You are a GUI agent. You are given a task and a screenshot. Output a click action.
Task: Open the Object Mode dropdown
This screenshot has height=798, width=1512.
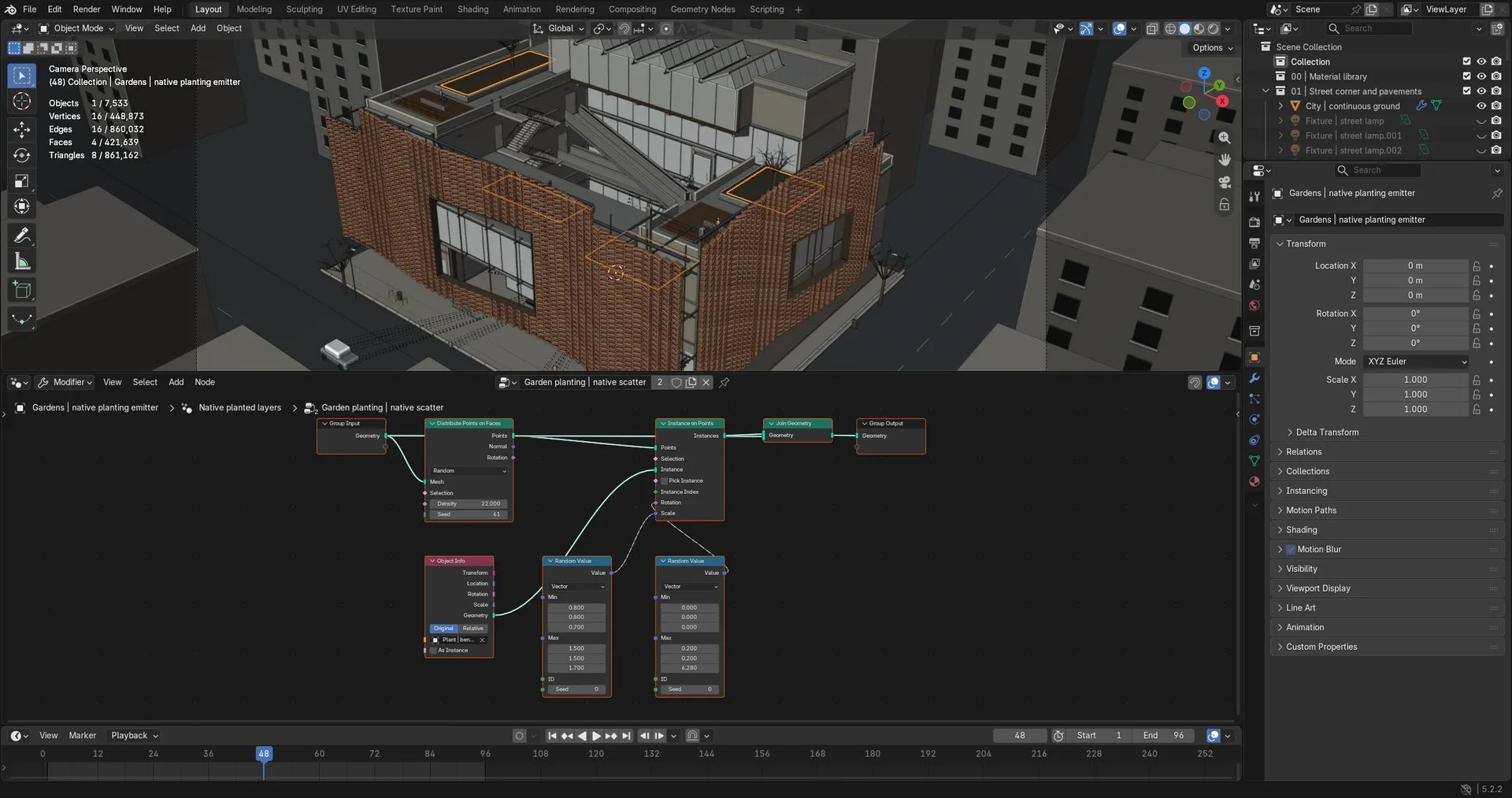pos(76,28)
